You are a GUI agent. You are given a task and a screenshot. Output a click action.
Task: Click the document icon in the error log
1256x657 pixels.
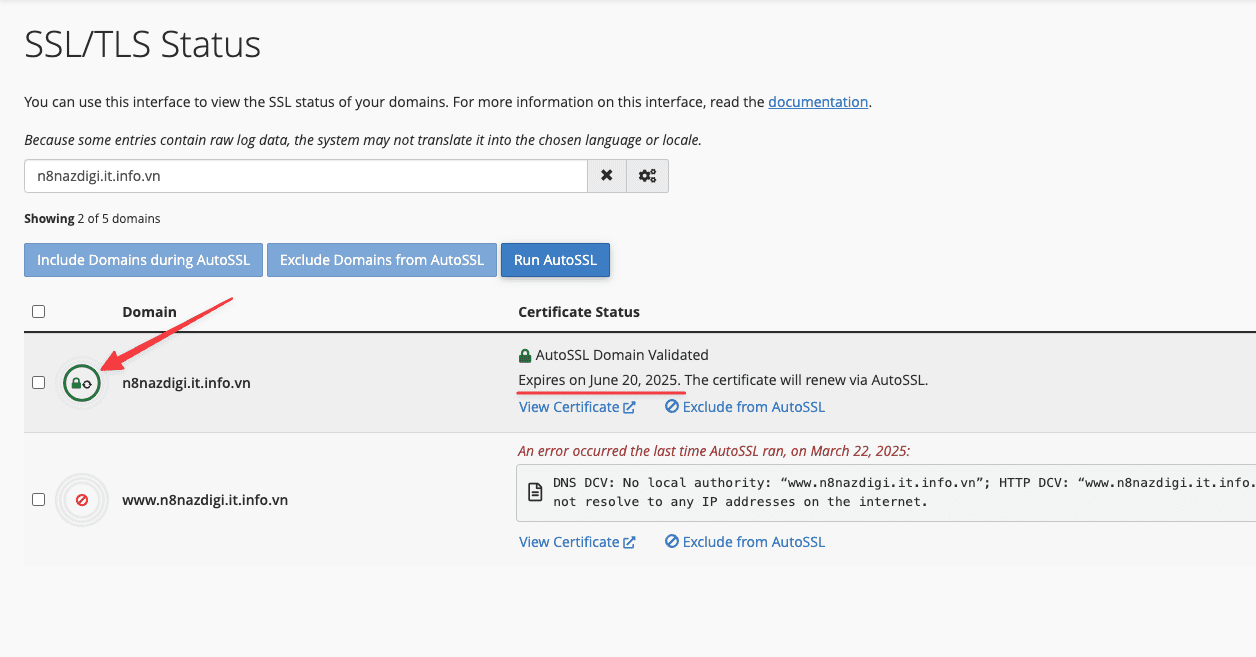(x=535, y=492)
